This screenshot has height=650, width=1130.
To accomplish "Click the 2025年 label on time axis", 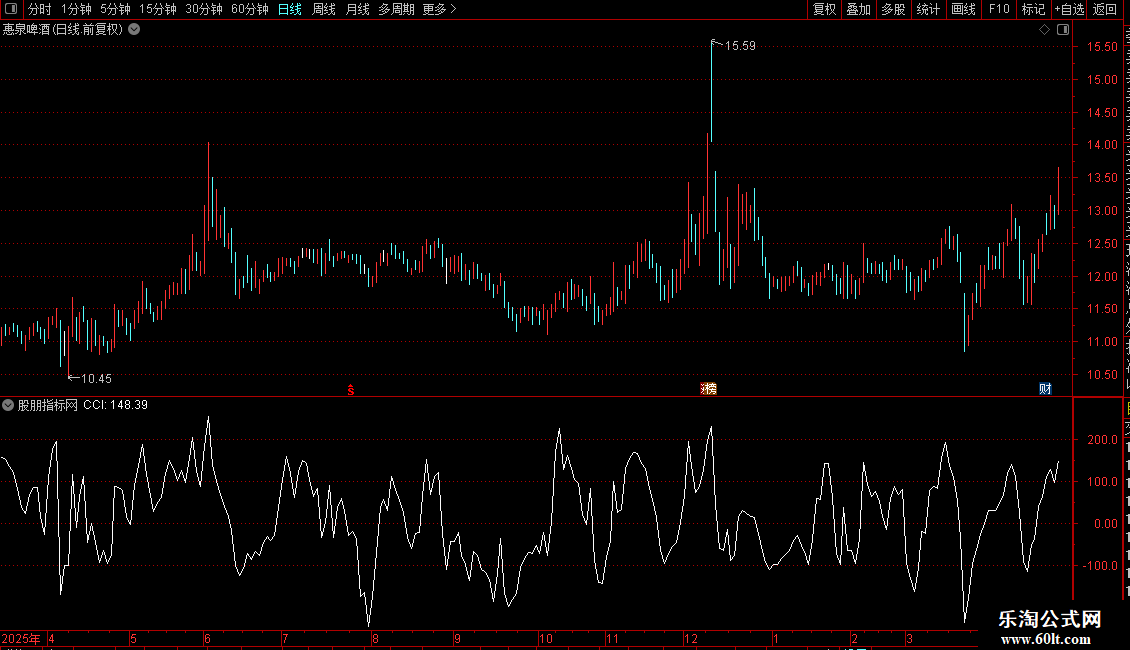I will tap(21, 638).
